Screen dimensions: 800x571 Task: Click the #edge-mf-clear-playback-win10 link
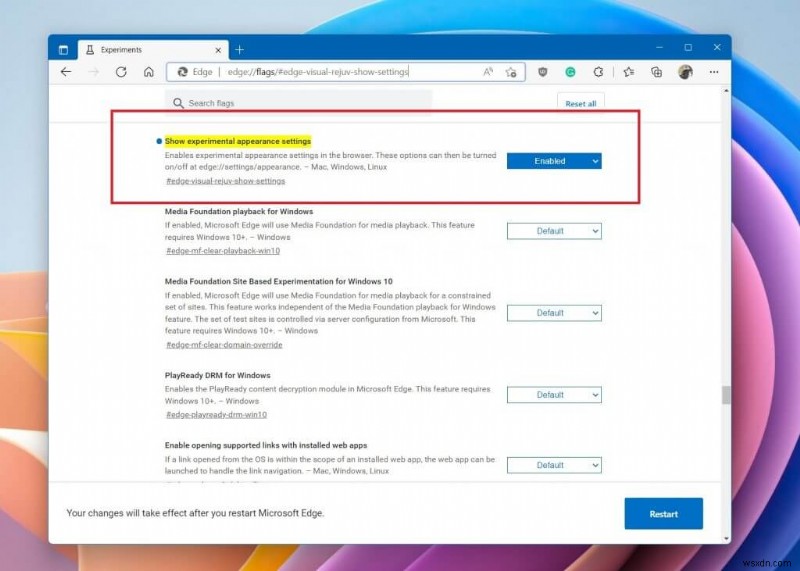coord(223,251)
